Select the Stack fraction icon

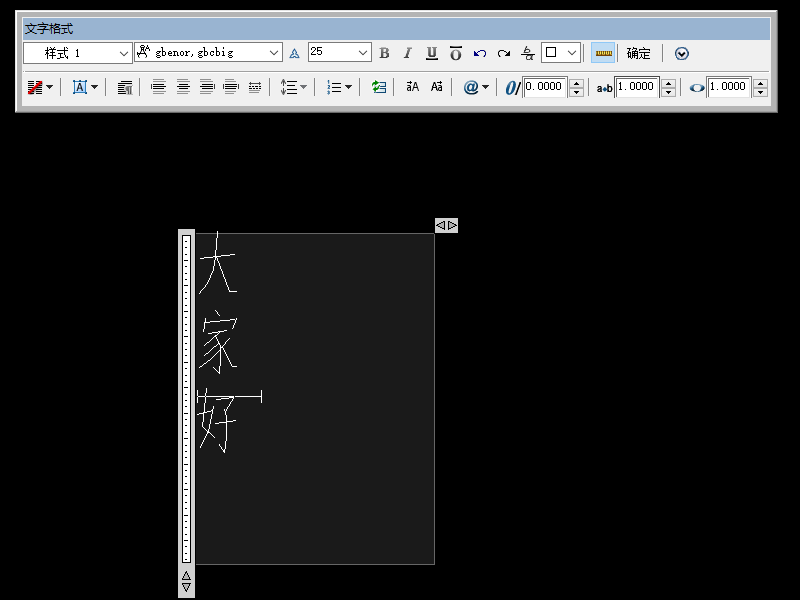(x=527, y=53)
